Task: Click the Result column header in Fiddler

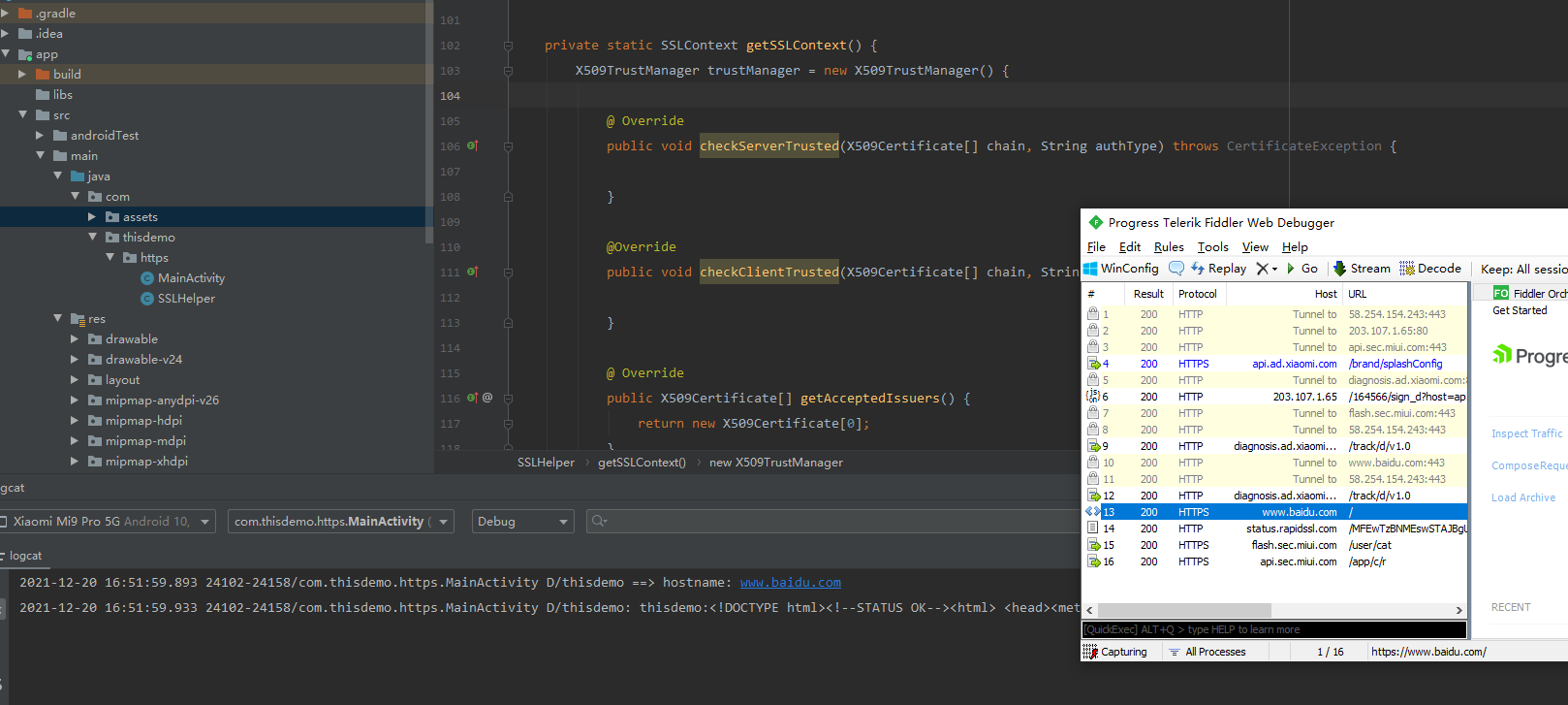Action: pyautogui.click(x=1148, y=294)
